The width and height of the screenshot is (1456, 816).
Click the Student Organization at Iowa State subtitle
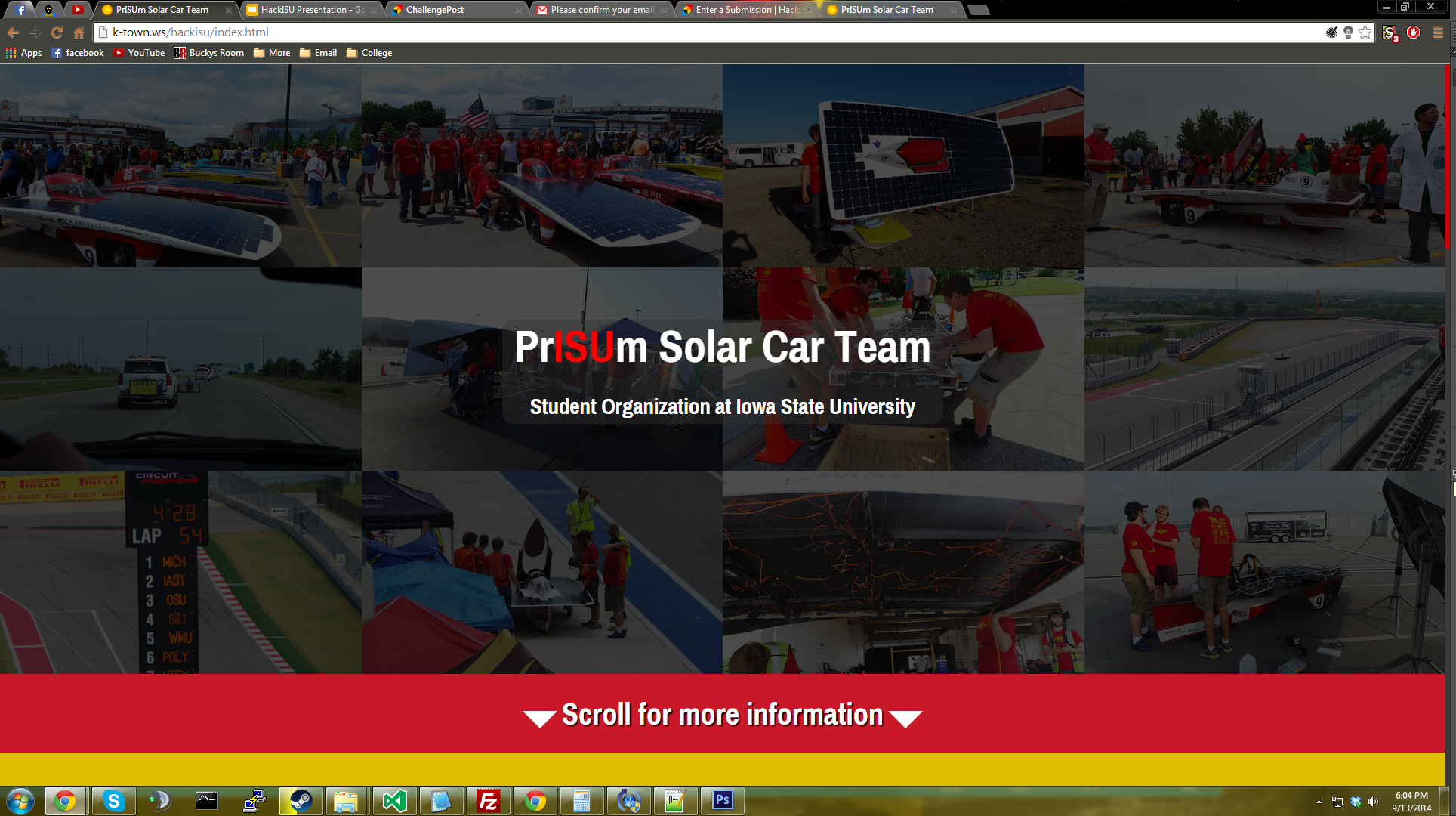tap(723, 407)
